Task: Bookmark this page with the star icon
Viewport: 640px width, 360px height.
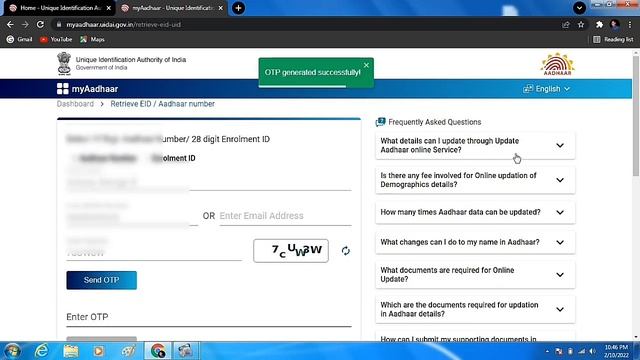Action: click(581, 25)
